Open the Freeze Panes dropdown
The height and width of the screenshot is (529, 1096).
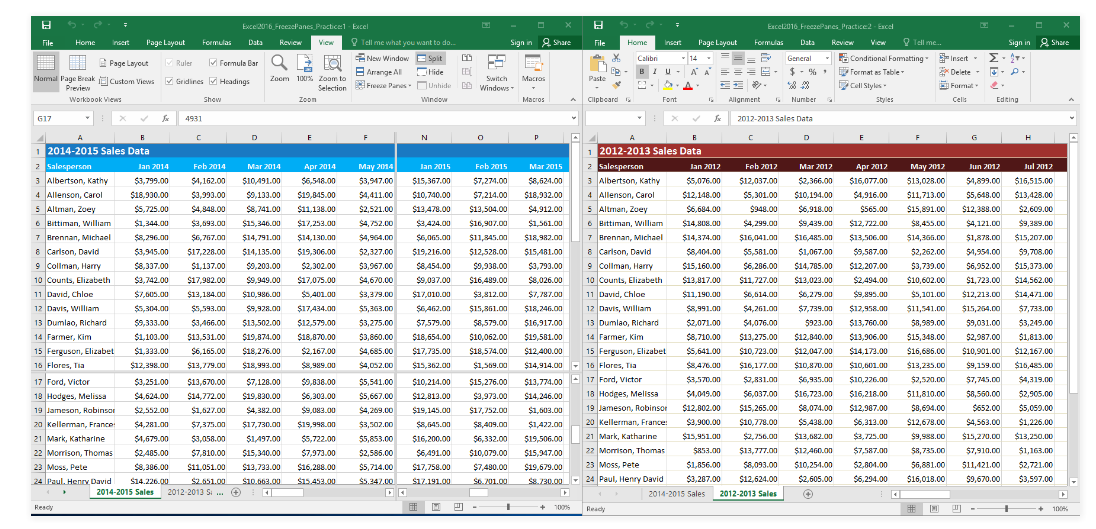pyautogui.click(x=382, y=85)
